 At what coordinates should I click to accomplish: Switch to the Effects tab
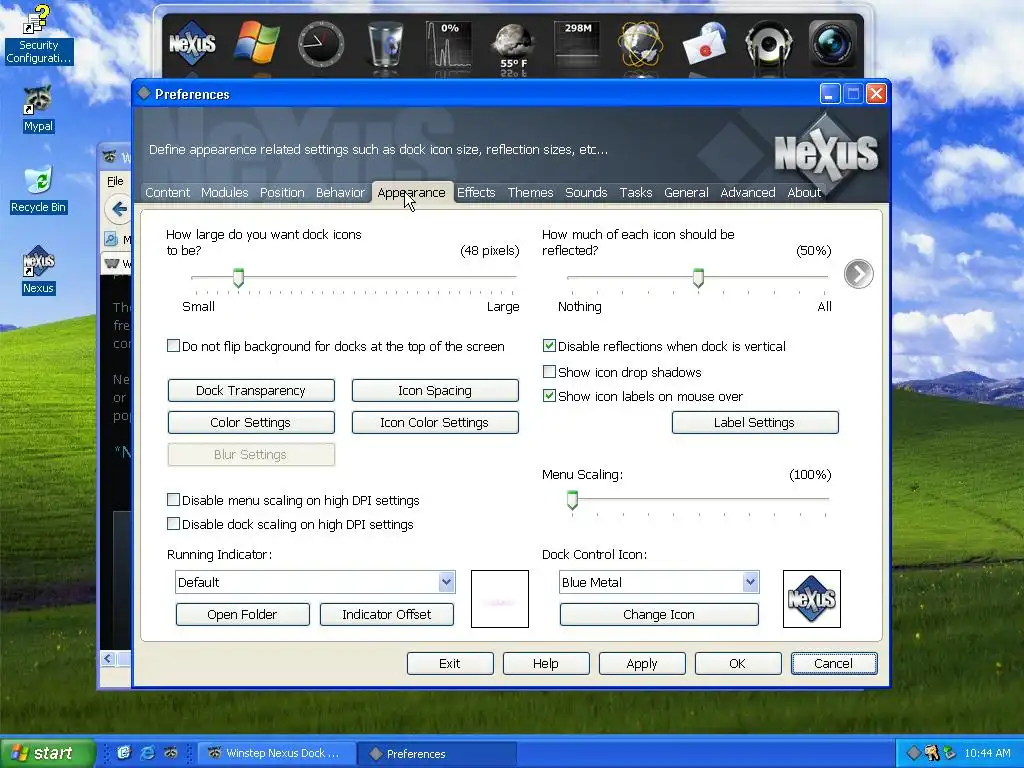coord(476,193)
